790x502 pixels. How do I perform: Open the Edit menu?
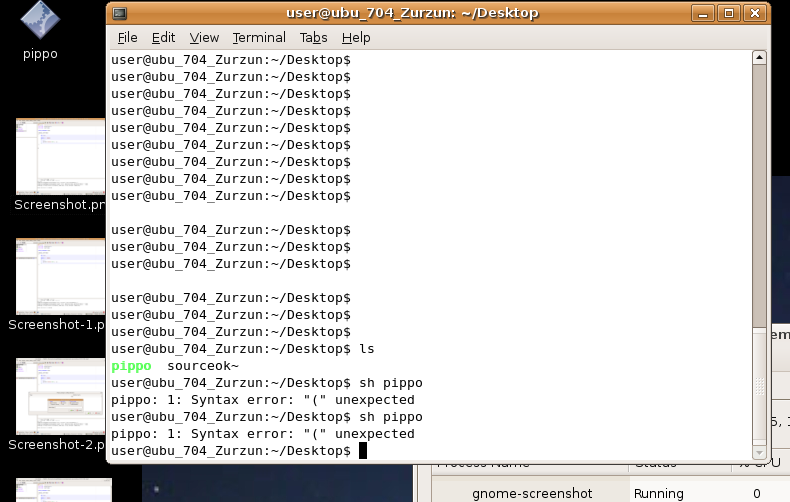pyautogui.click(x=163, y=38)
